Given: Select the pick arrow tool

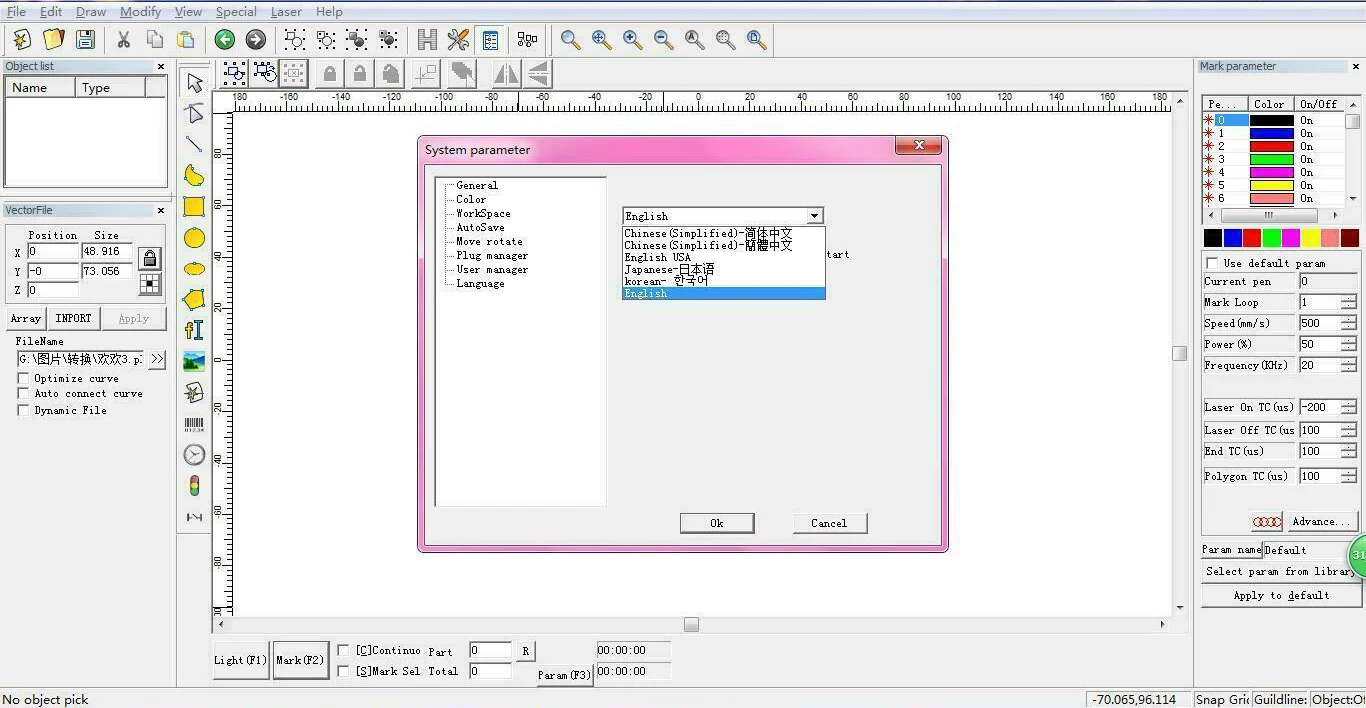Looking at the screenshot, I should click(194, 82).
